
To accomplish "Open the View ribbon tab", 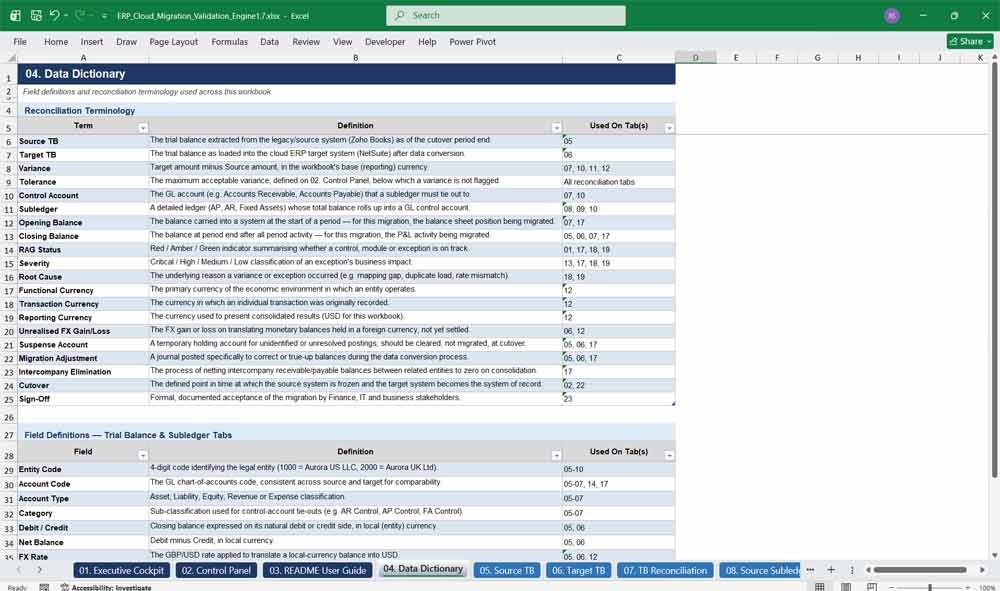I will click(342, 41).
